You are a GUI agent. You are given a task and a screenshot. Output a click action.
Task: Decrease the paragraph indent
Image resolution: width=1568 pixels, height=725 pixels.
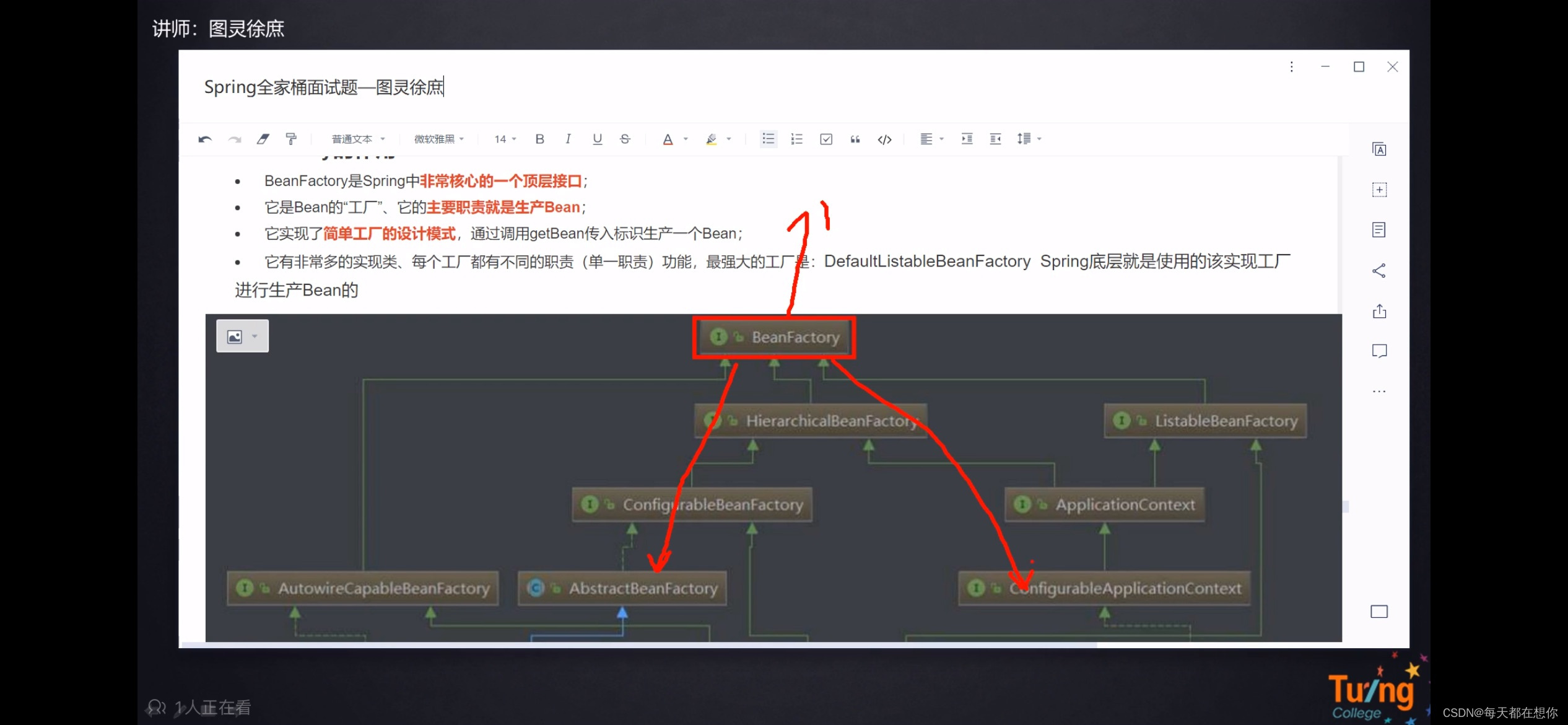click(x=995, y=139)
